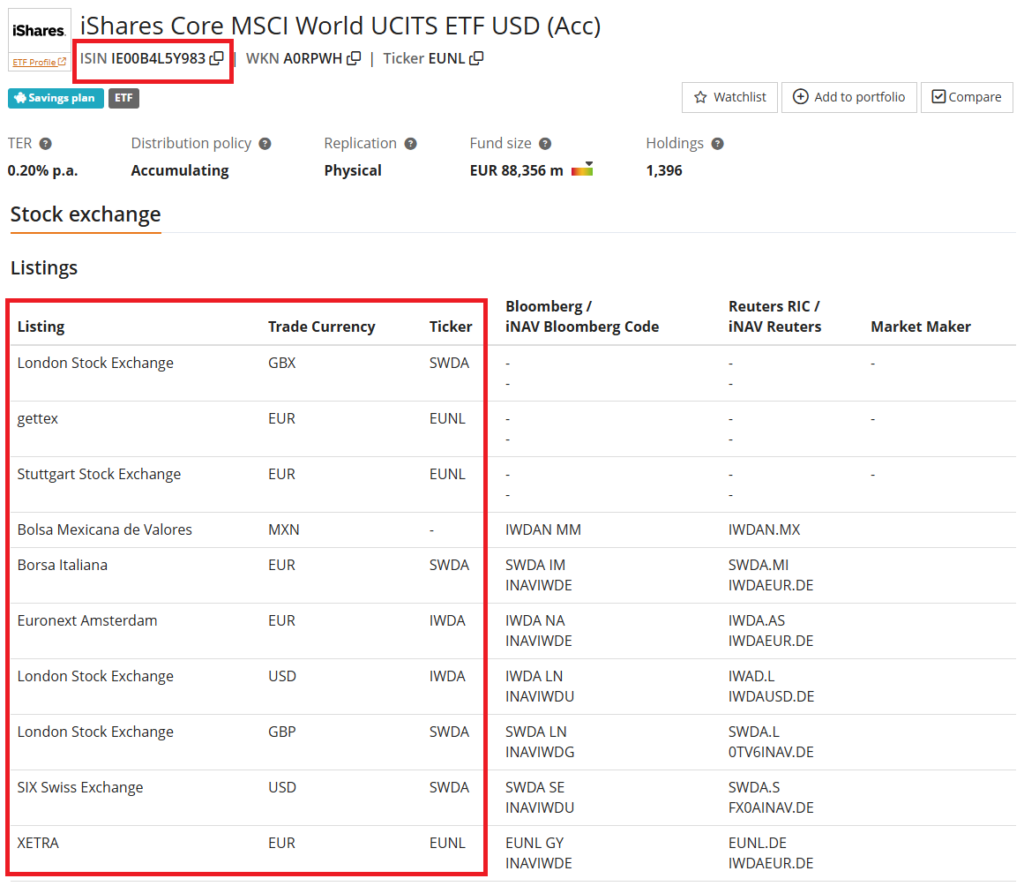
Task: Click the SWDA.MI Reuters code
Action: [x=758, y=565]
